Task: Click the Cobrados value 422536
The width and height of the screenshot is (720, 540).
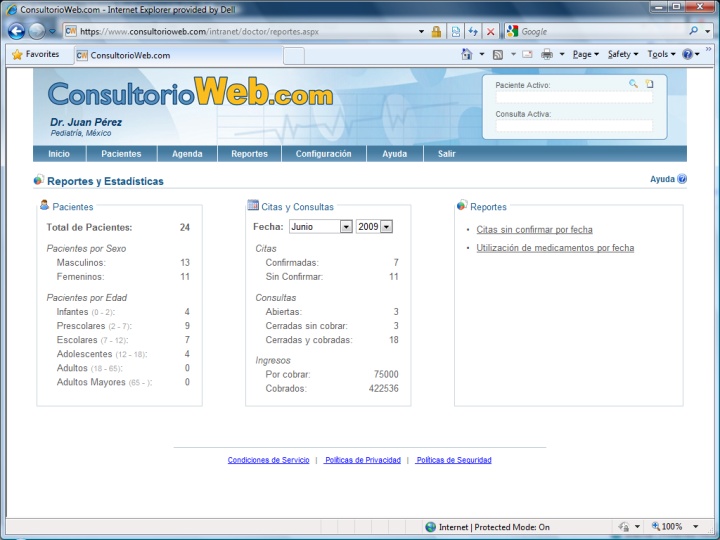Action: [383, 388]
